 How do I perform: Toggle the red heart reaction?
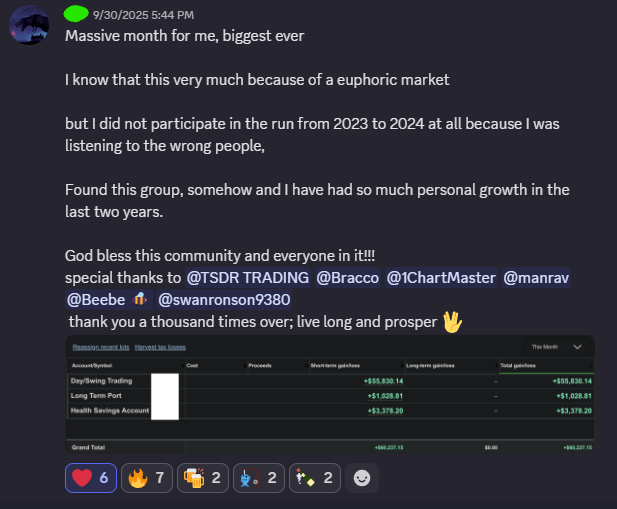click(x=91, y=478)
